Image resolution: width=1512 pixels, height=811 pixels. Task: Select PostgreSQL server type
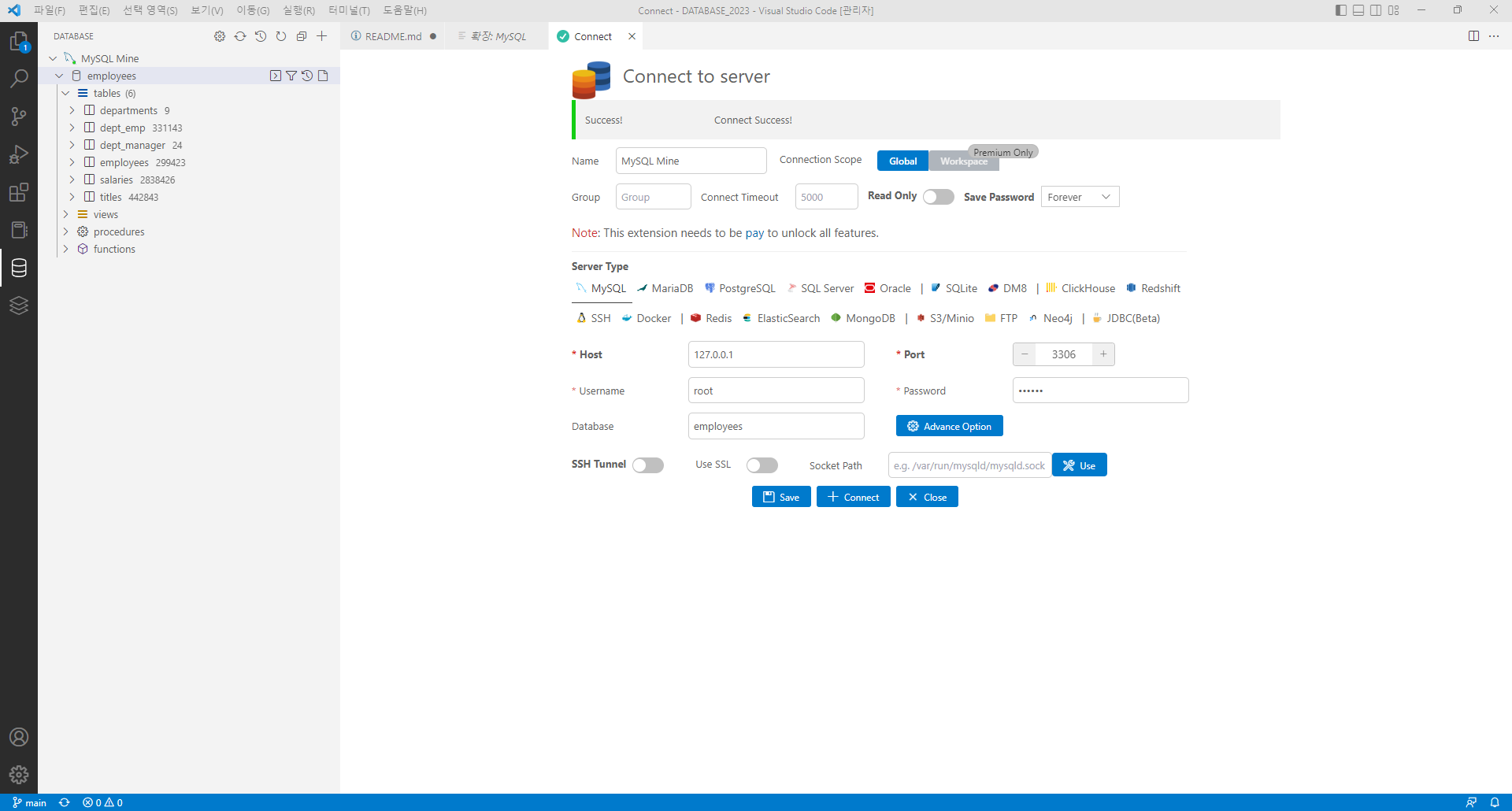click(x=740, y=288)
